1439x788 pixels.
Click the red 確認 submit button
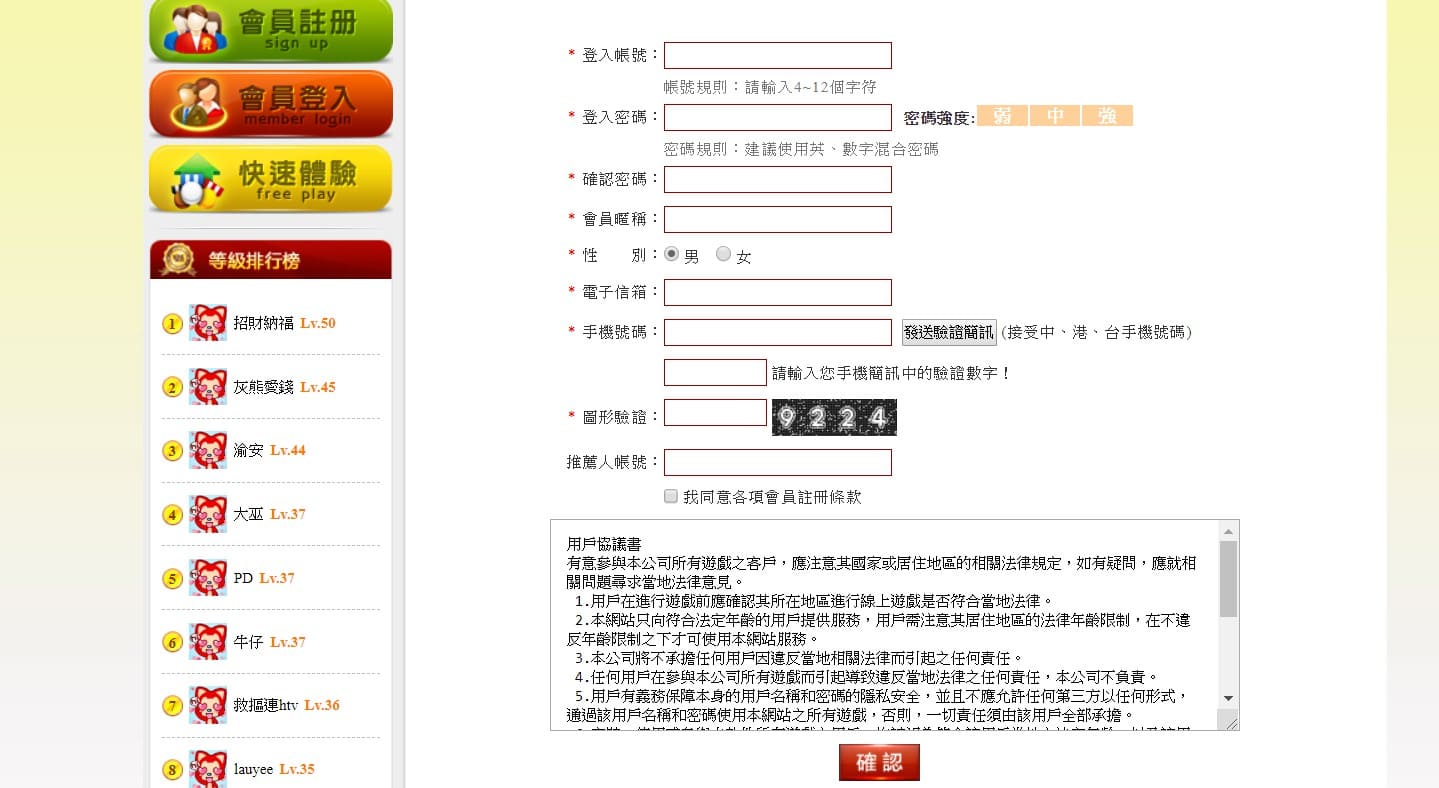coord(879,763)
